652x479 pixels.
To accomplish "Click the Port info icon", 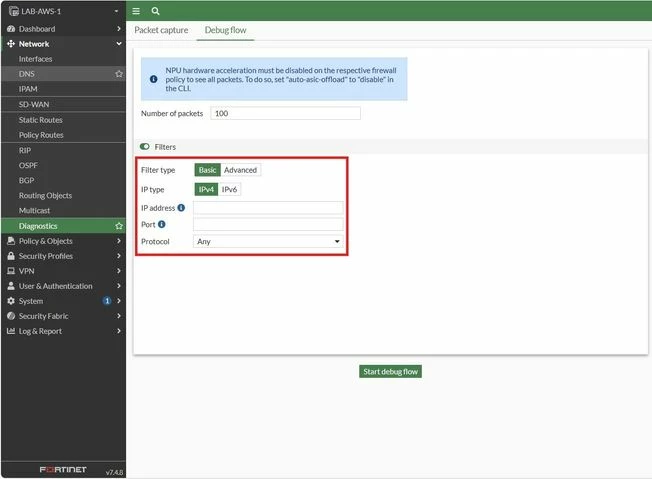I will click(162, 224).
